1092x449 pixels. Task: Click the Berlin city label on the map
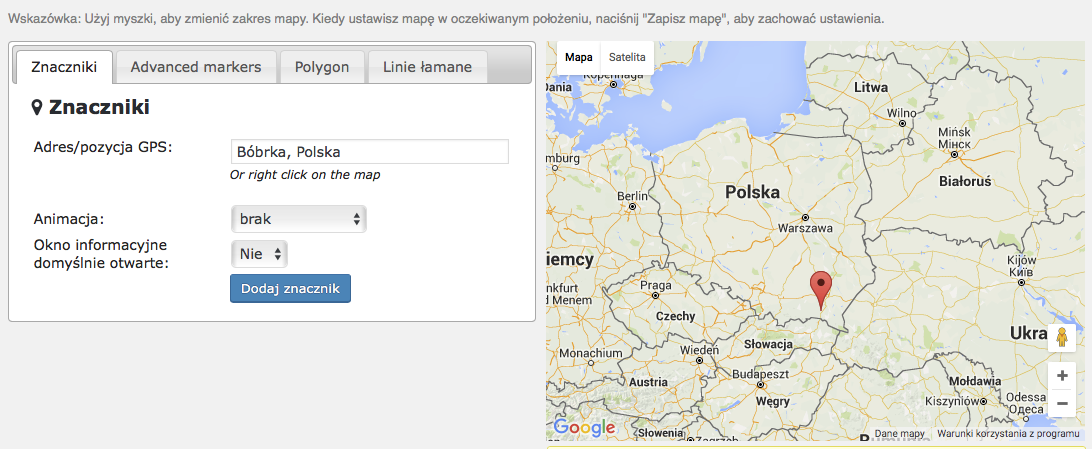click(632, 196)
